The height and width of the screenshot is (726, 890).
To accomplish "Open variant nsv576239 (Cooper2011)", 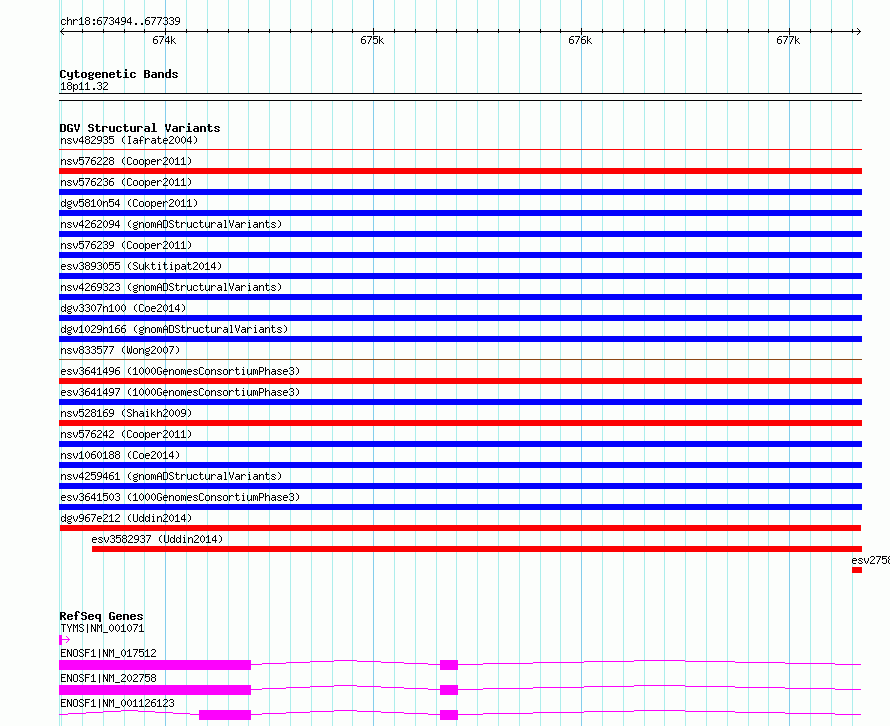I will click(x=126, y=245).
